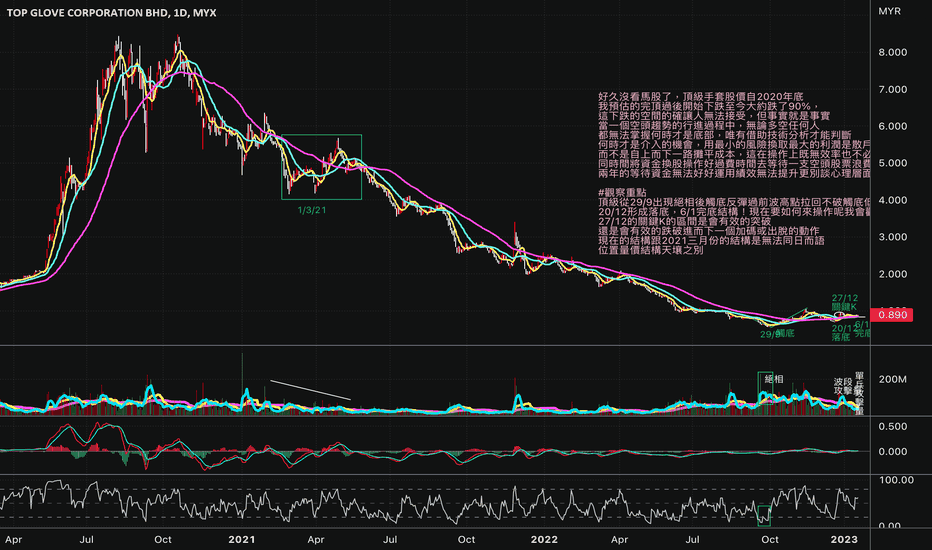Screen dimensions: 932x550
Task: Select the white trend line on volume pane
Action: point(310,390)
